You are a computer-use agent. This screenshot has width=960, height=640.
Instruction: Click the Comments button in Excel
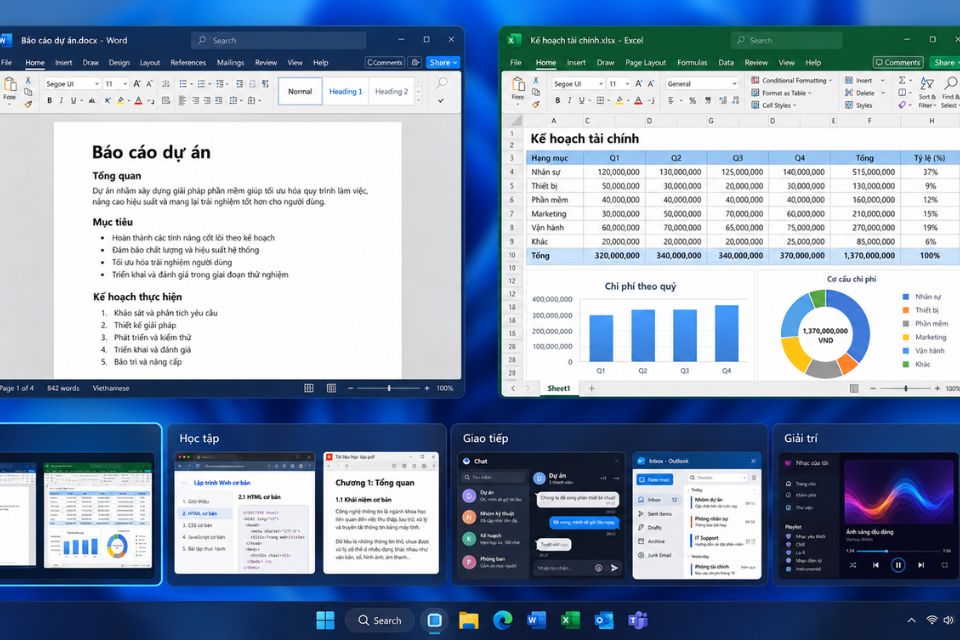[x=898, y=62]
